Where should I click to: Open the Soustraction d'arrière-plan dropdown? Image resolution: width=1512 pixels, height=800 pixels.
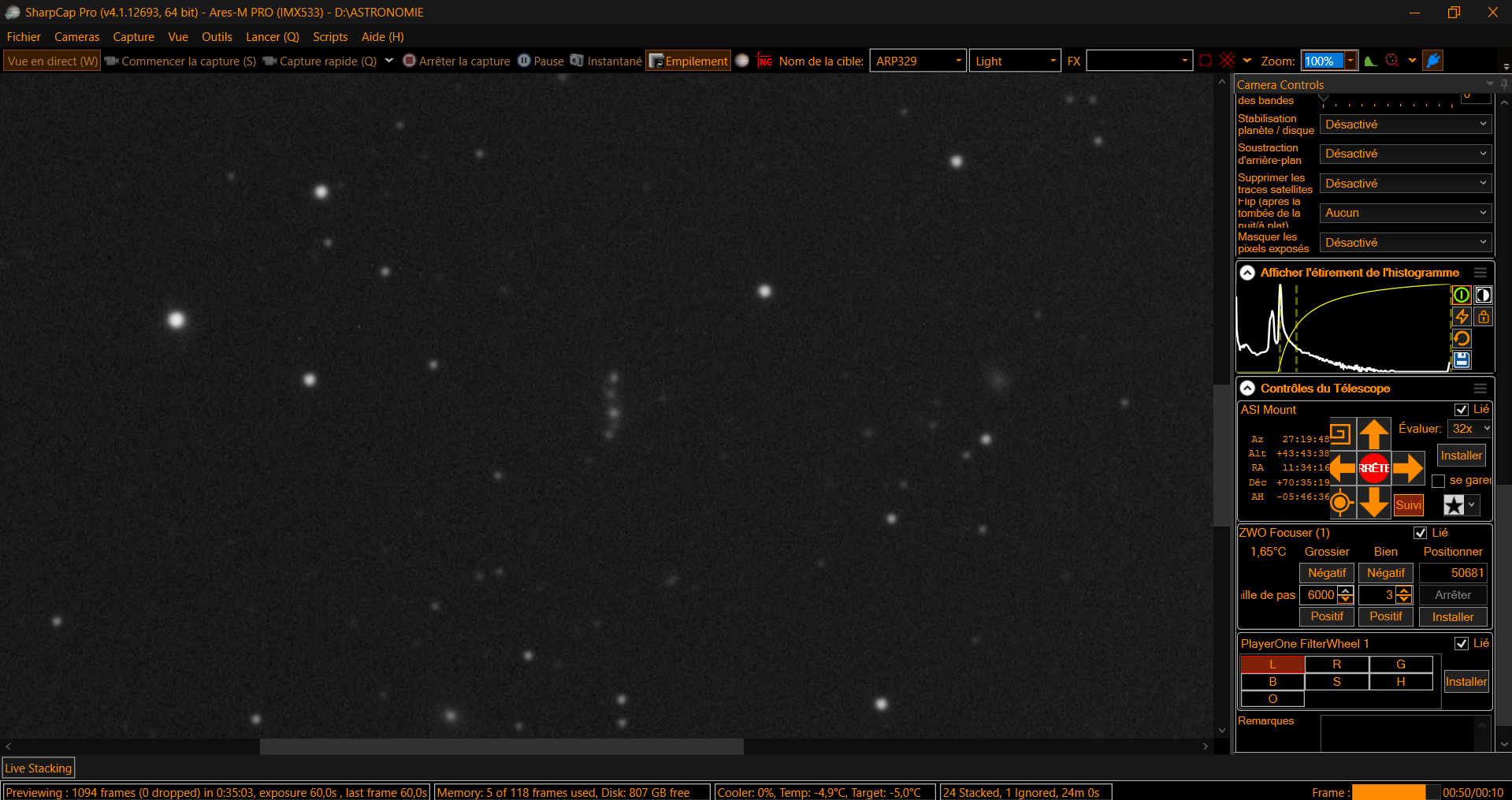pos(1406,154)
